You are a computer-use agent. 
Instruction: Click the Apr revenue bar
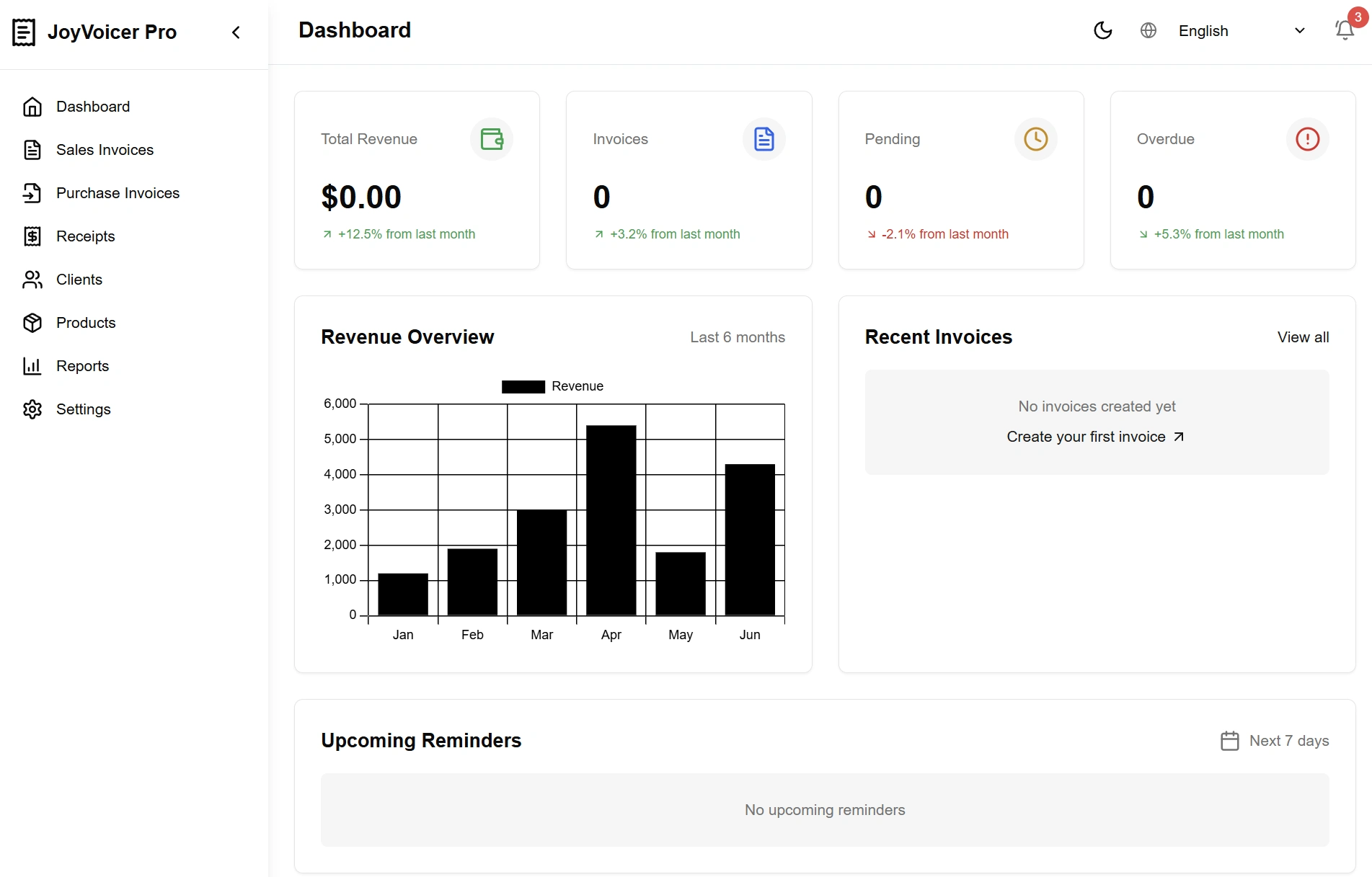pyautogui.click(x=611, y=520)
